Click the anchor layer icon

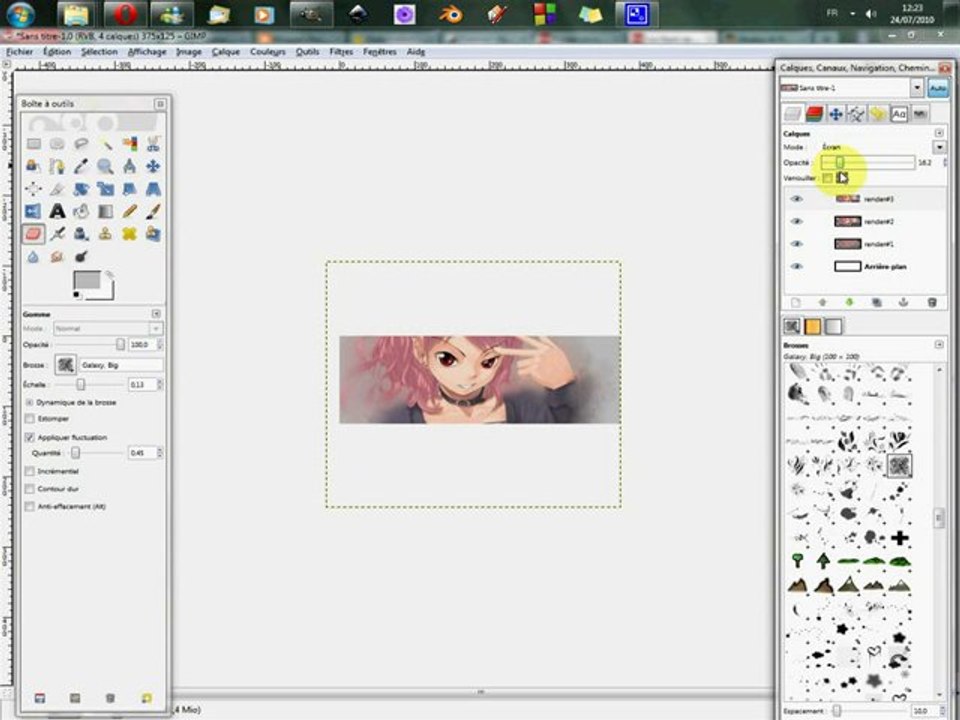tap(903, 302)
